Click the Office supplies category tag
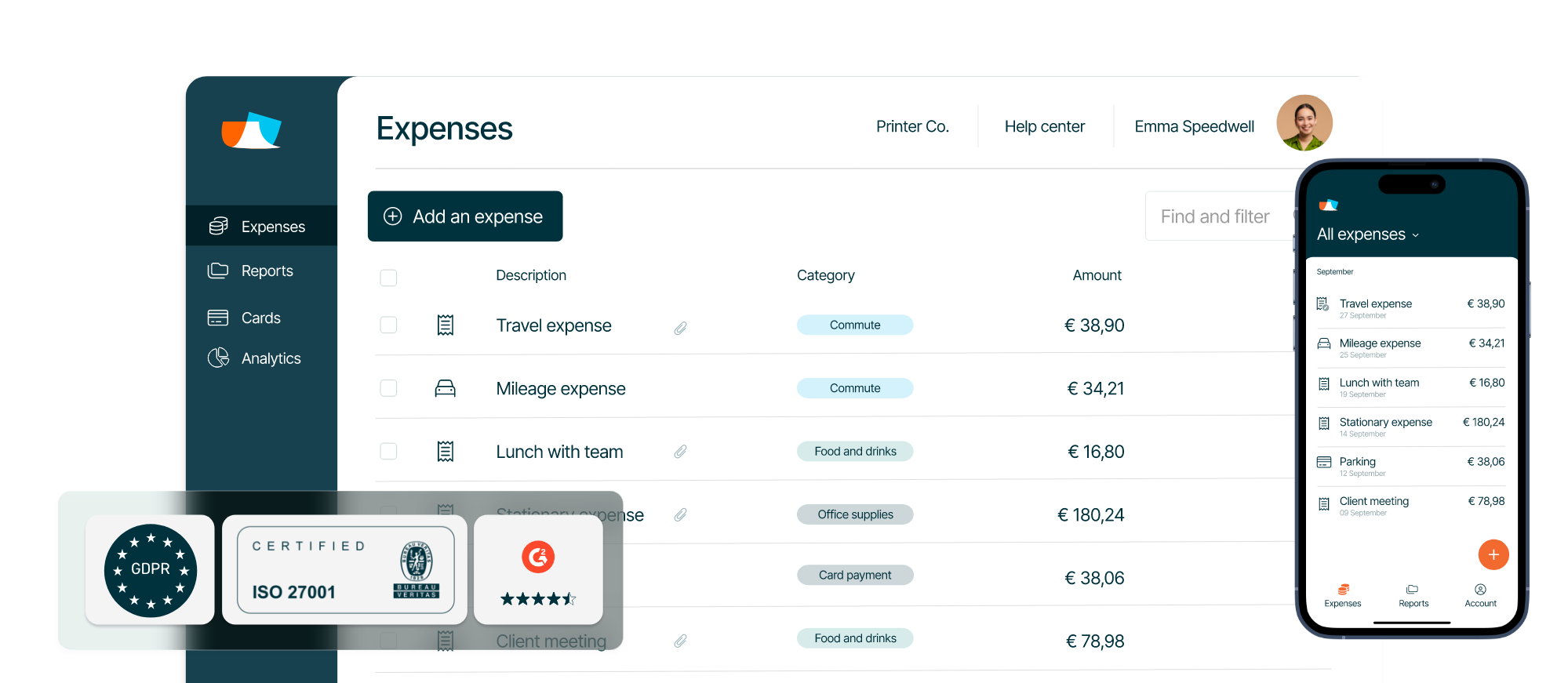The width and height of the screenshot is (1568, 683). click(855, 514)
